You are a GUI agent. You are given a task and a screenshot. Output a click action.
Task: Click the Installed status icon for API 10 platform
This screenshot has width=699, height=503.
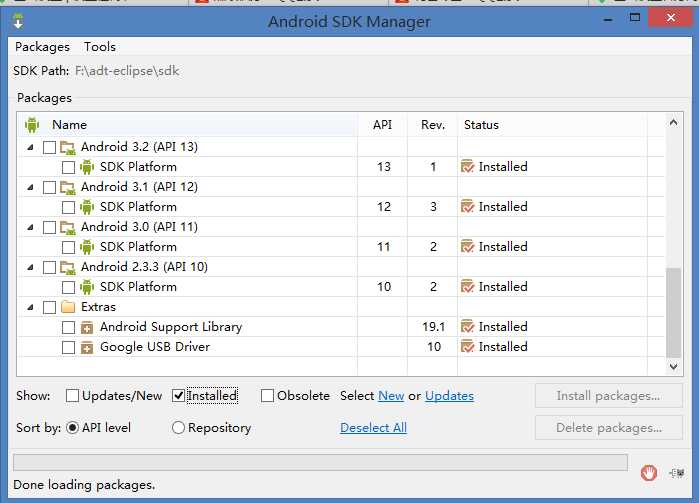[x=467, y=287]
